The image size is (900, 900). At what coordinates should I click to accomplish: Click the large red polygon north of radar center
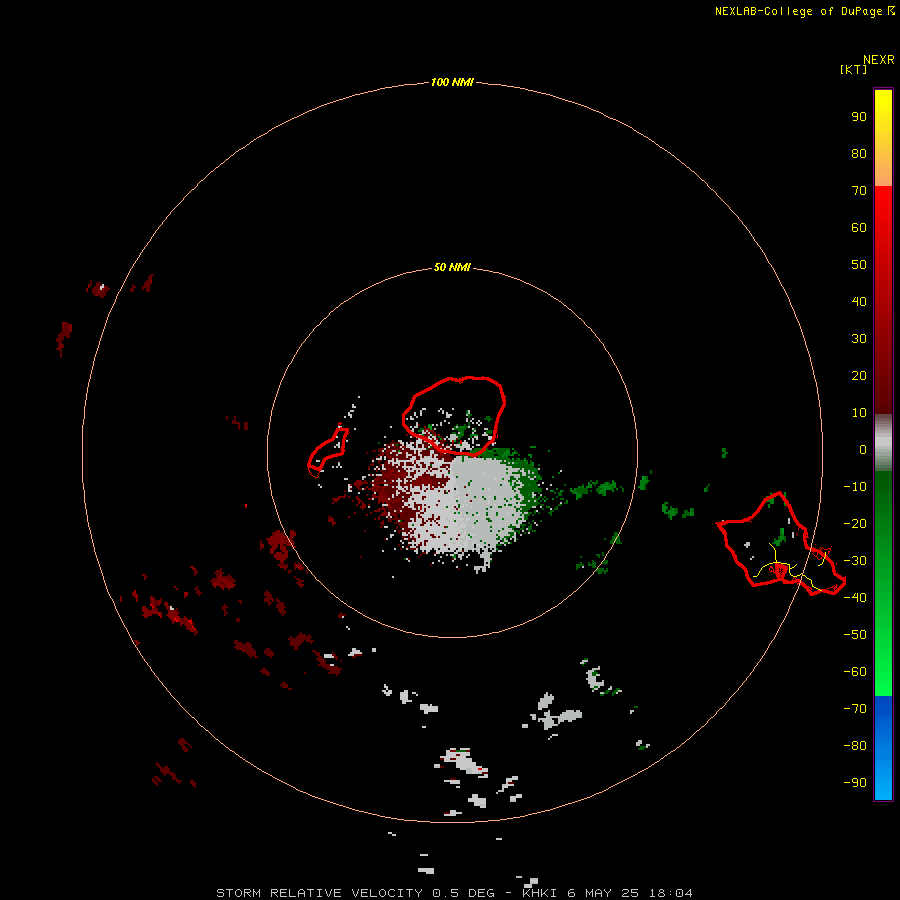click(454, 416)
